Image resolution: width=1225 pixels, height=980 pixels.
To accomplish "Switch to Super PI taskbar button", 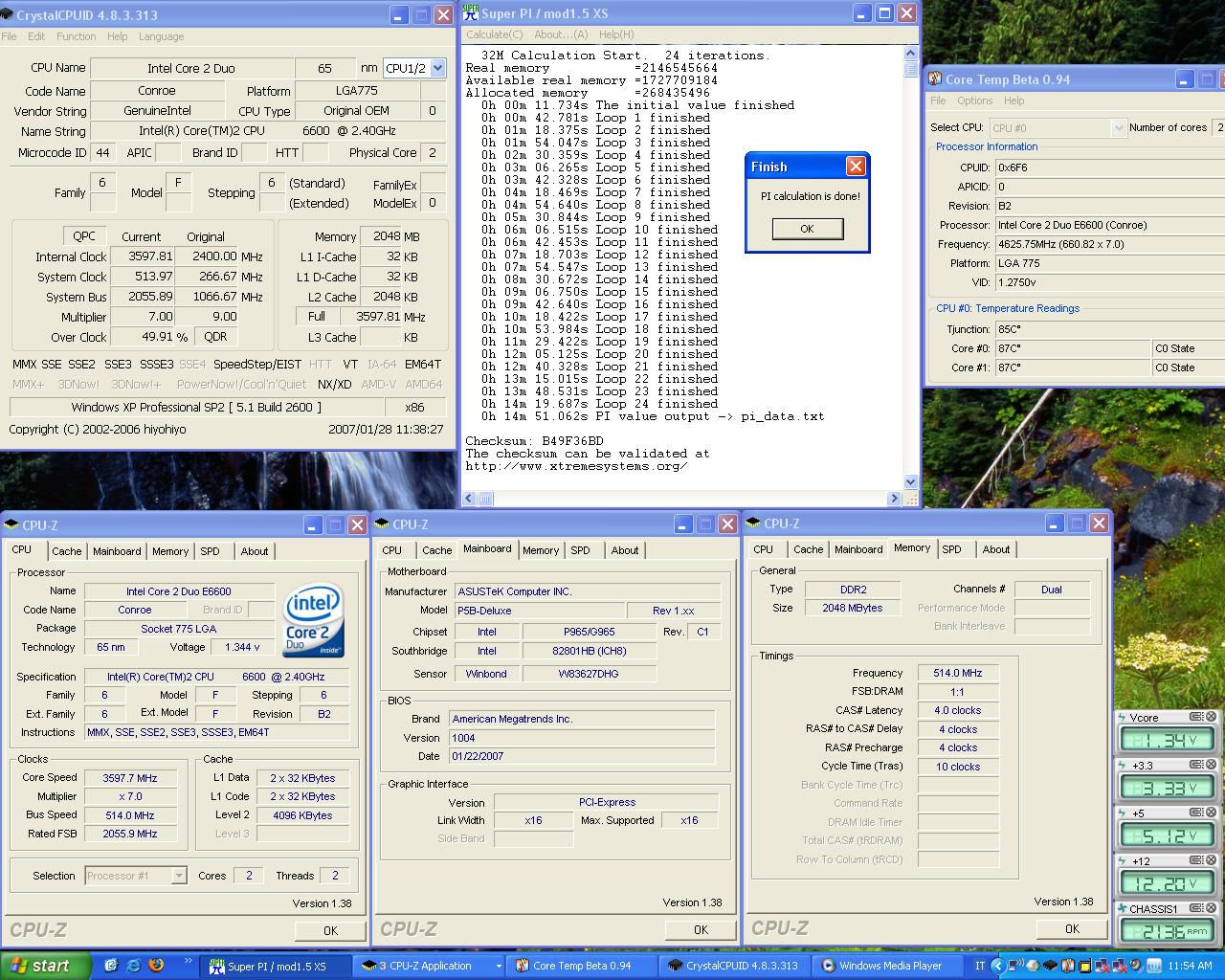I will pyautogui.click(x=277, y=966).
